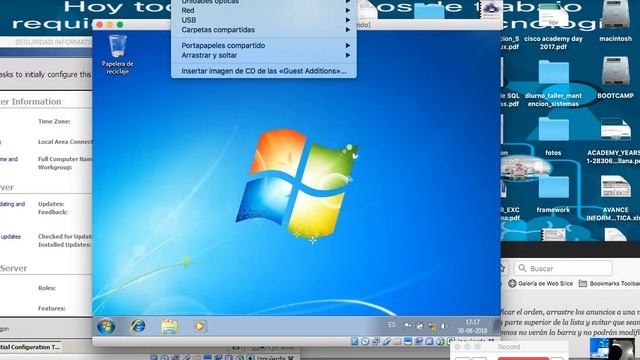640x360 pixels.
Task: Click the ES language indicator on taskbar
Action: pyautogui.click(x=392, y=325)
